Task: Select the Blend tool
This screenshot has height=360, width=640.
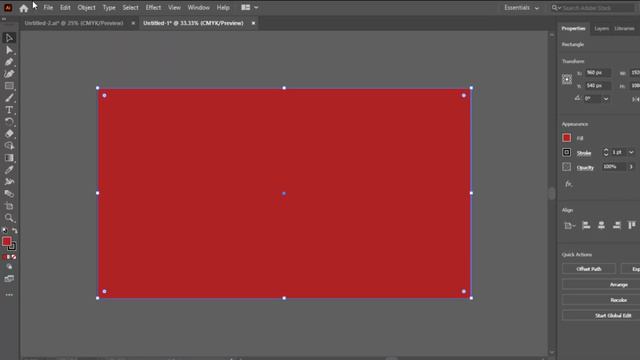Action: point(9,194)
